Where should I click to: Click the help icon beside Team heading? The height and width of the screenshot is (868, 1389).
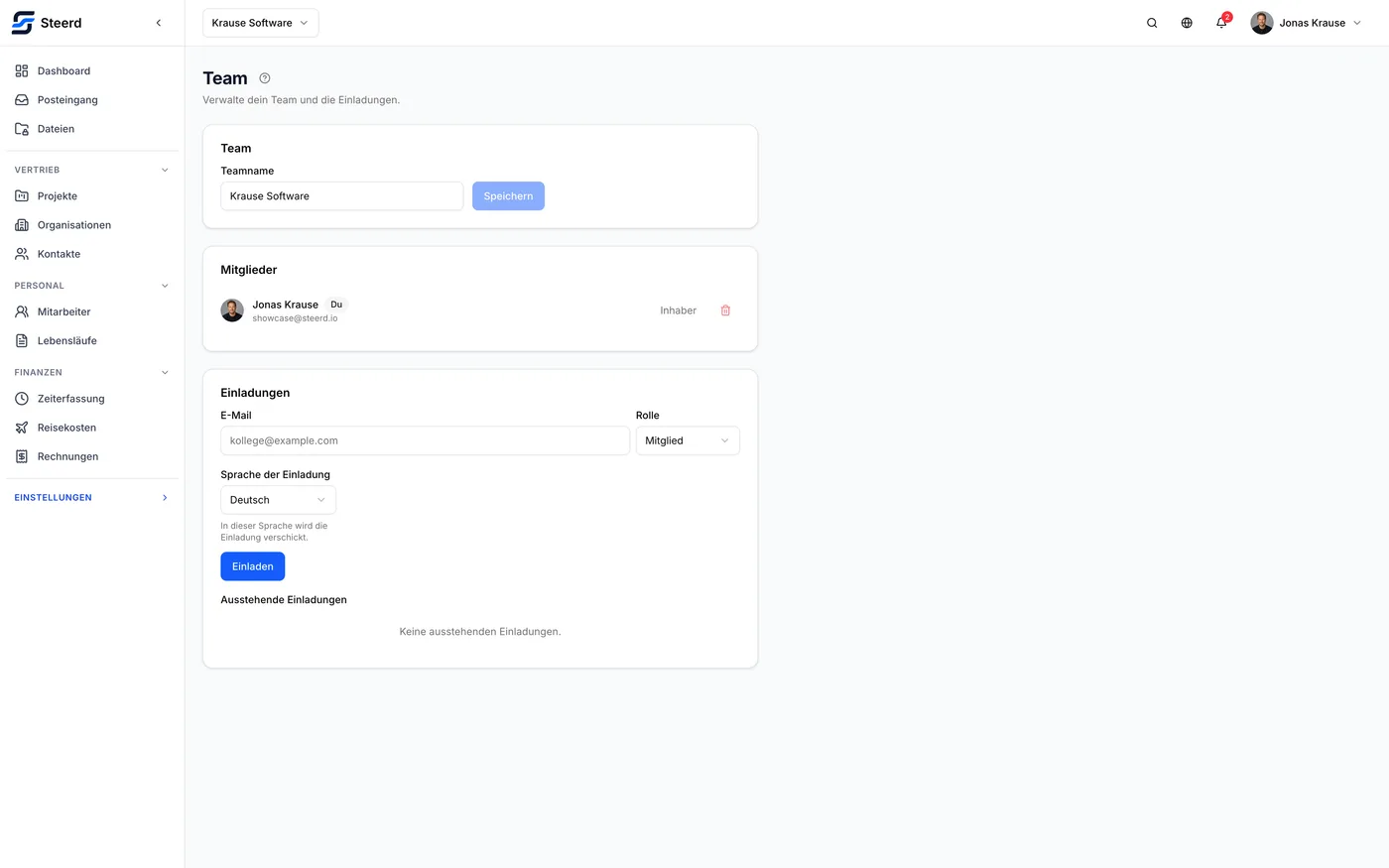point(265,78)
